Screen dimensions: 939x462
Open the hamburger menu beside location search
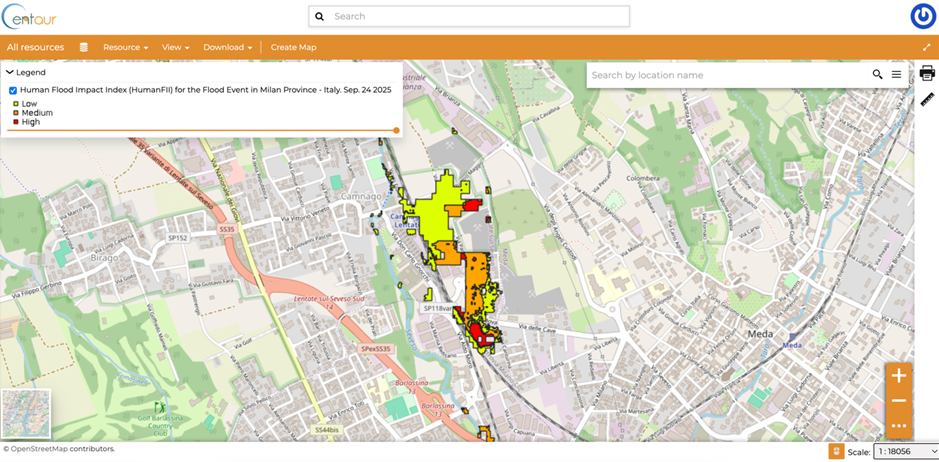896,75
